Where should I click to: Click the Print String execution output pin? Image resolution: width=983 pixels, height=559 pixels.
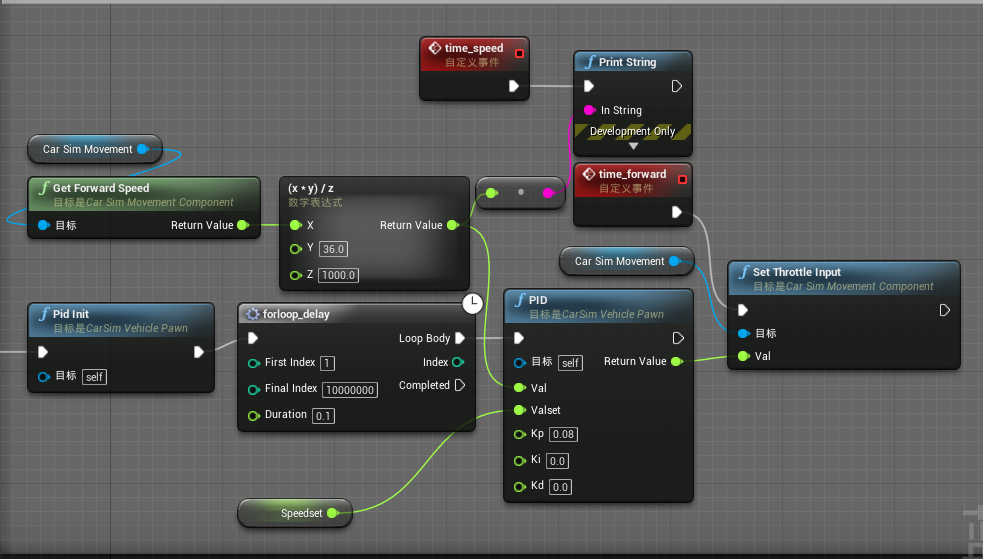pos(676,86)
